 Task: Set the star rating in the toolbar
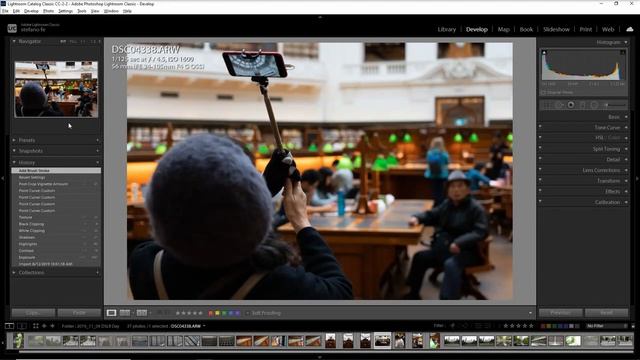(189, 313)
